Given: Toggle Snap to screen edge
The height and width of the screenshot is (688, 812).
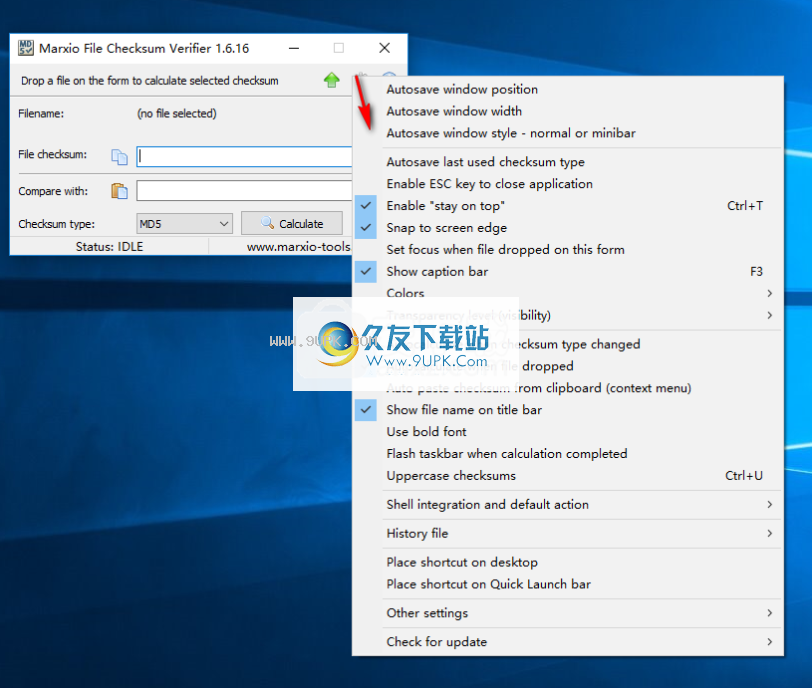Looking at the screenshot, I should pos(568,228).
